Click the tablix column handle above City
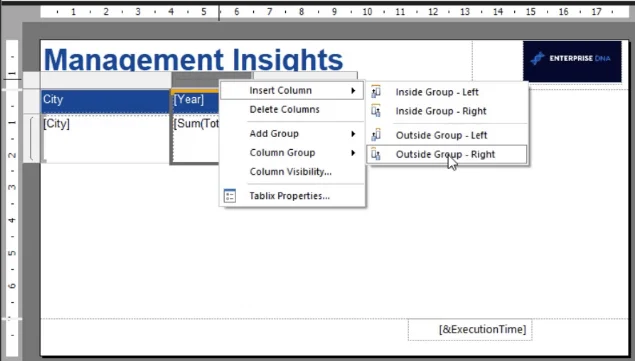This screenshot has height=361, width=635. click(x=106, y=80)
